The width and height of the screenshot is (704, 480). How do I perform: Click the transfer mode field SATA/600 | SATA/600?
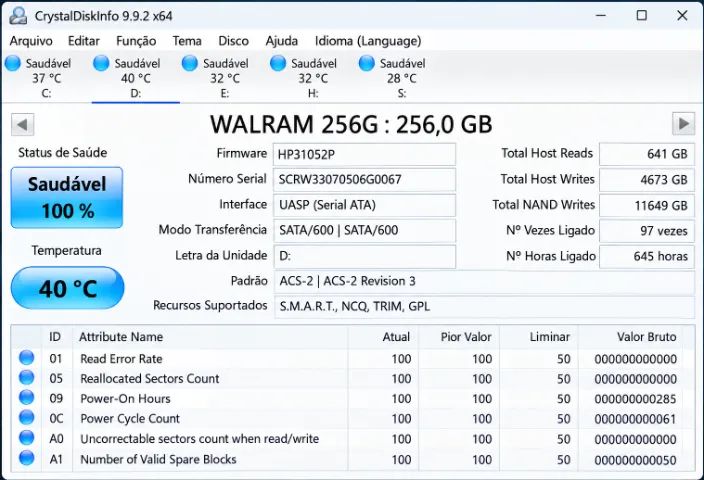pyautogui.click(x=364, y=230)
